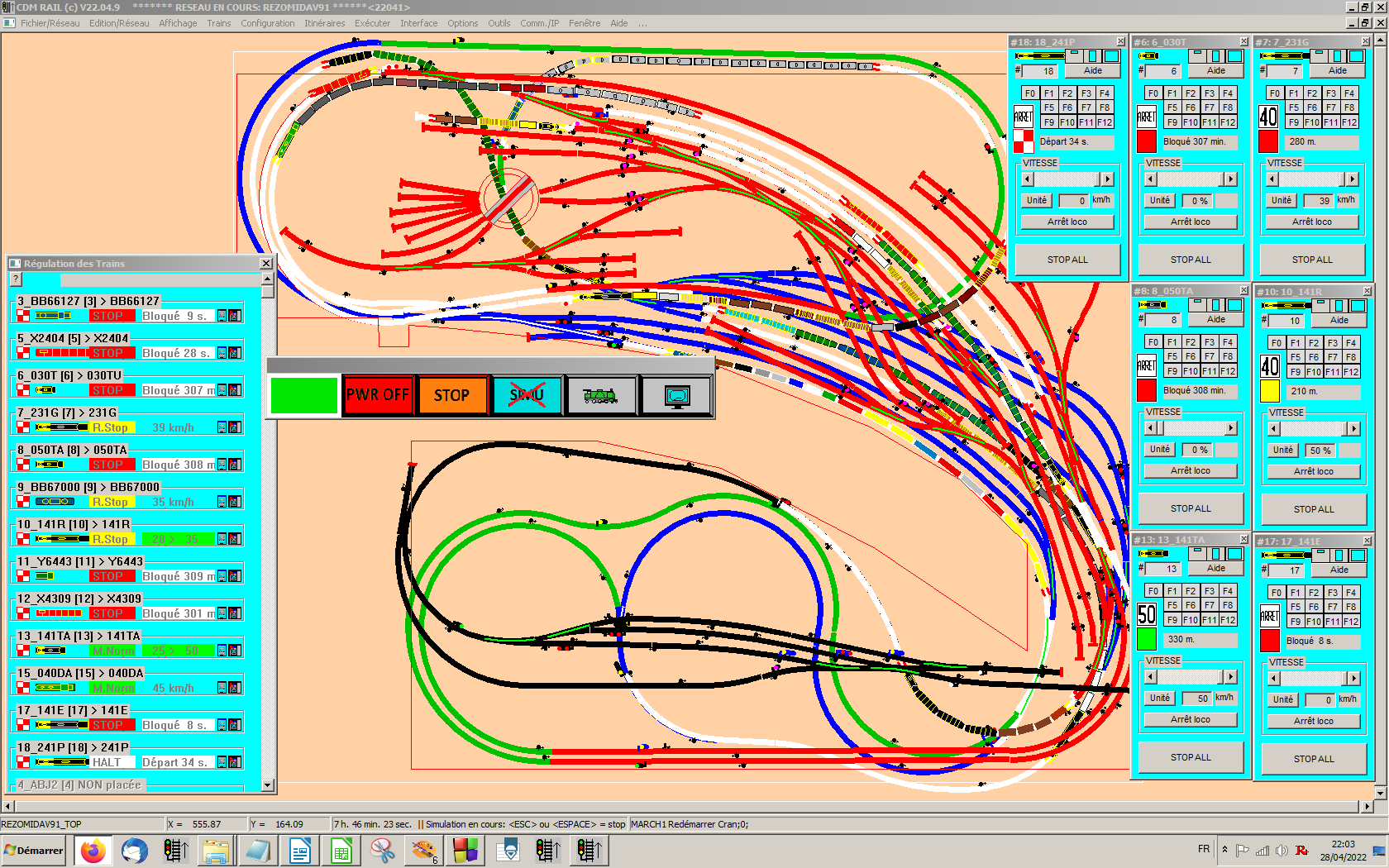Click down arrow of Régulation des Trains scrollbar
This screenshot has height=868, width=1389.
(267, 785)
